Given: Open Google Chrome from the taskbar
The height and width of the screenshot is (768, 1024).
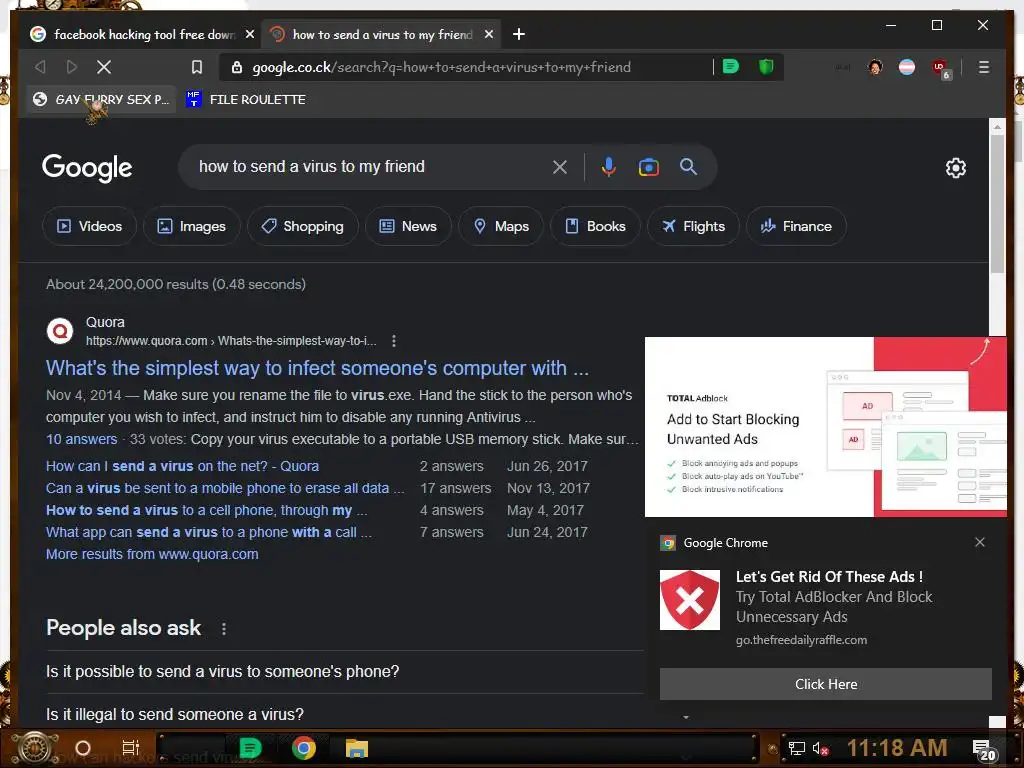Looking at the screenshot, I should (303, 748).
